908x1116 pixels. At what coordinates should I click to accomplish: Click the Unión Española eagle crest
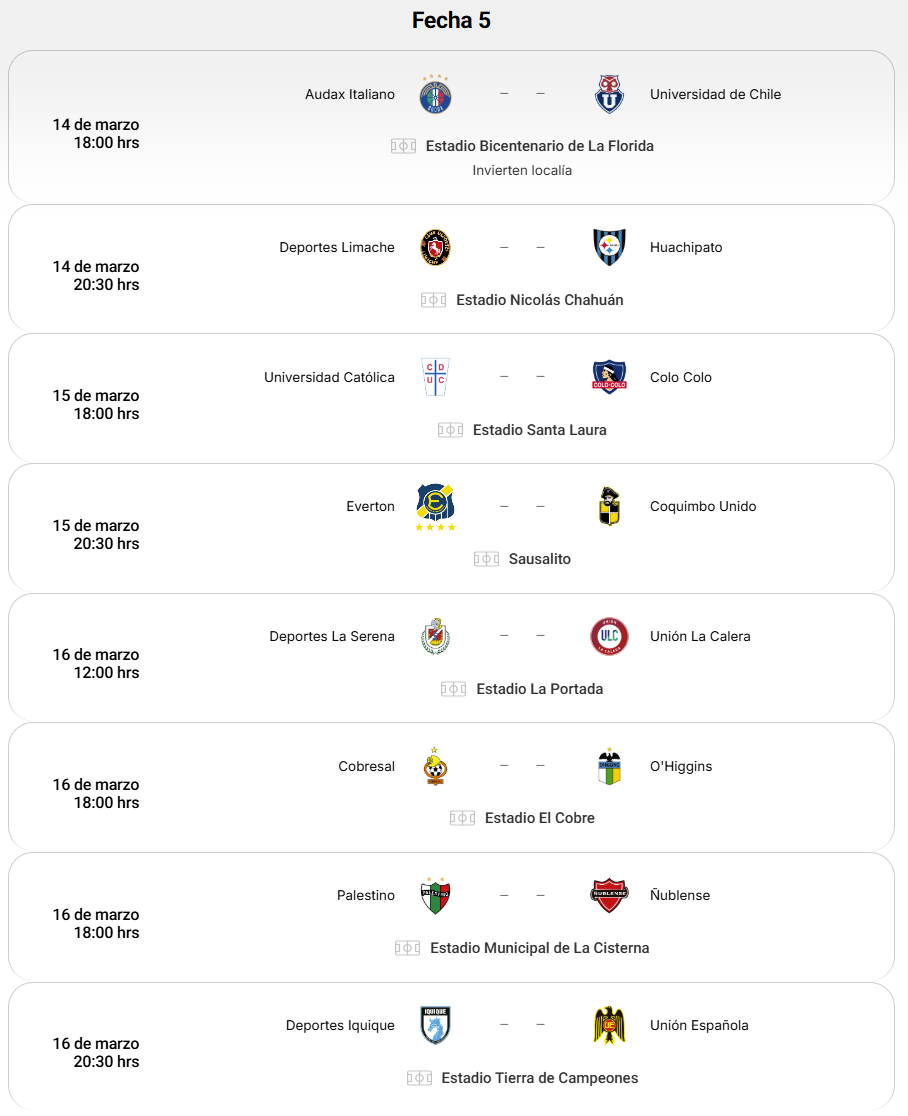(609, 1025)
